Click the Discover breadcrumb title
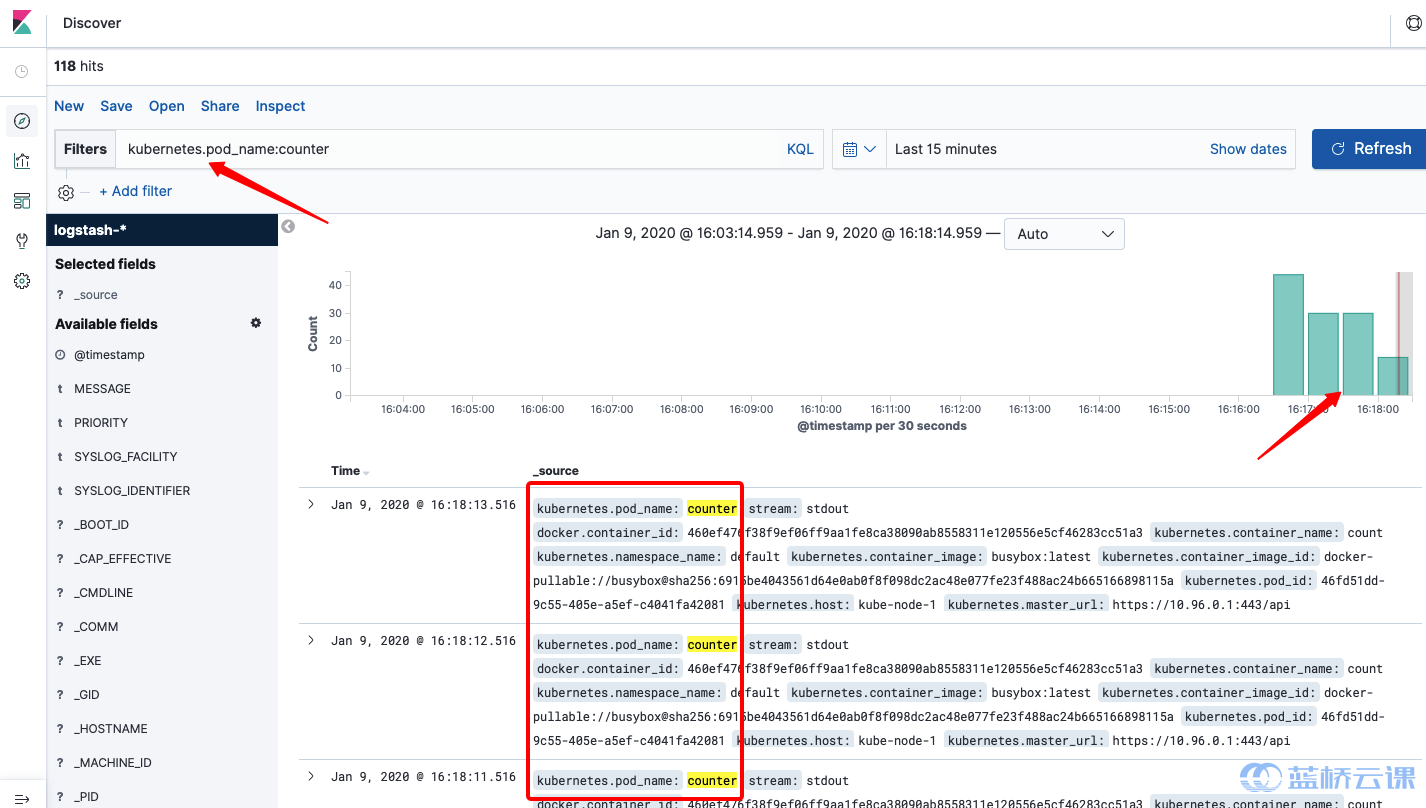The width and height of the screenshot is (1426, 808). (92, 23)
